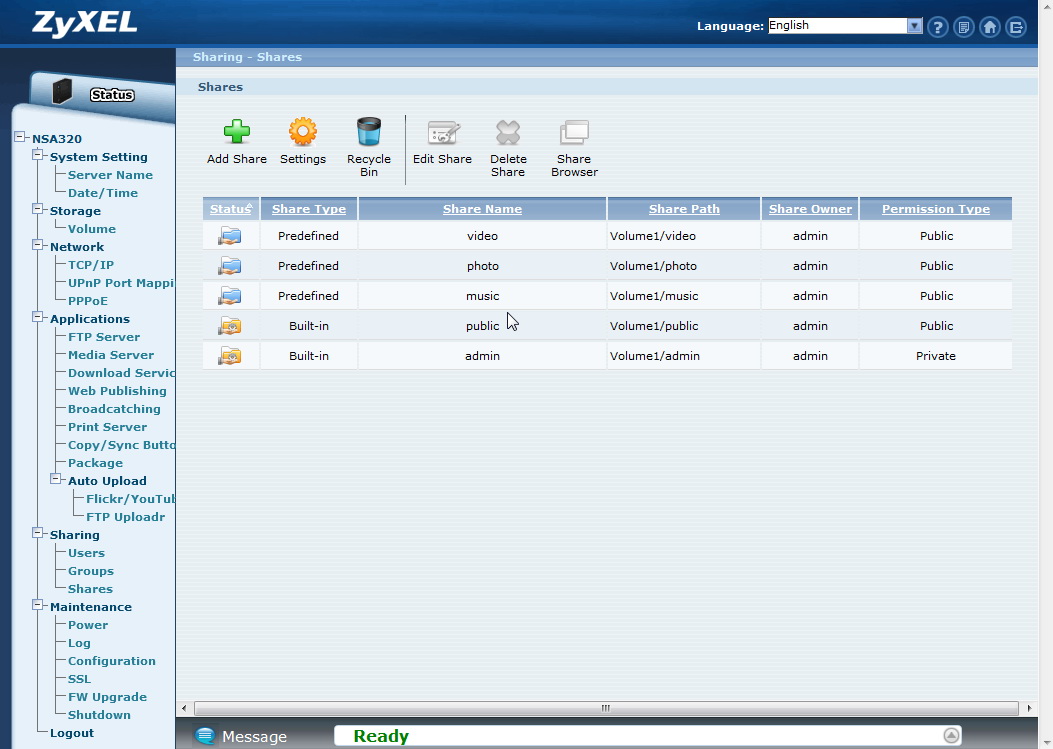Click the ZyXEL logo
Screen dimensions: 1053x749
(x=85, y=22)
